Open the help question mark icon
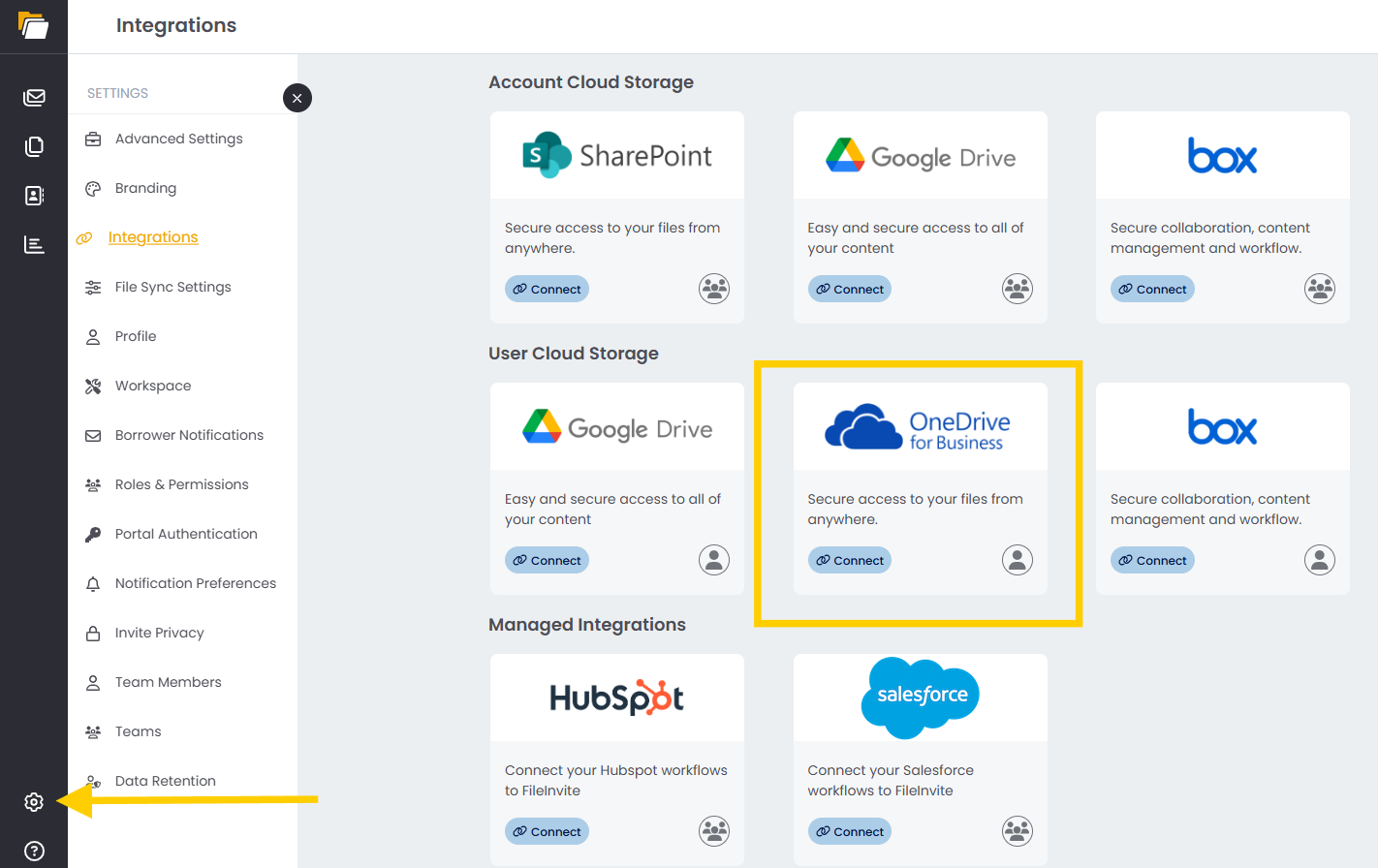Viewport: 1378px width, 868px height. pos(34,851)
